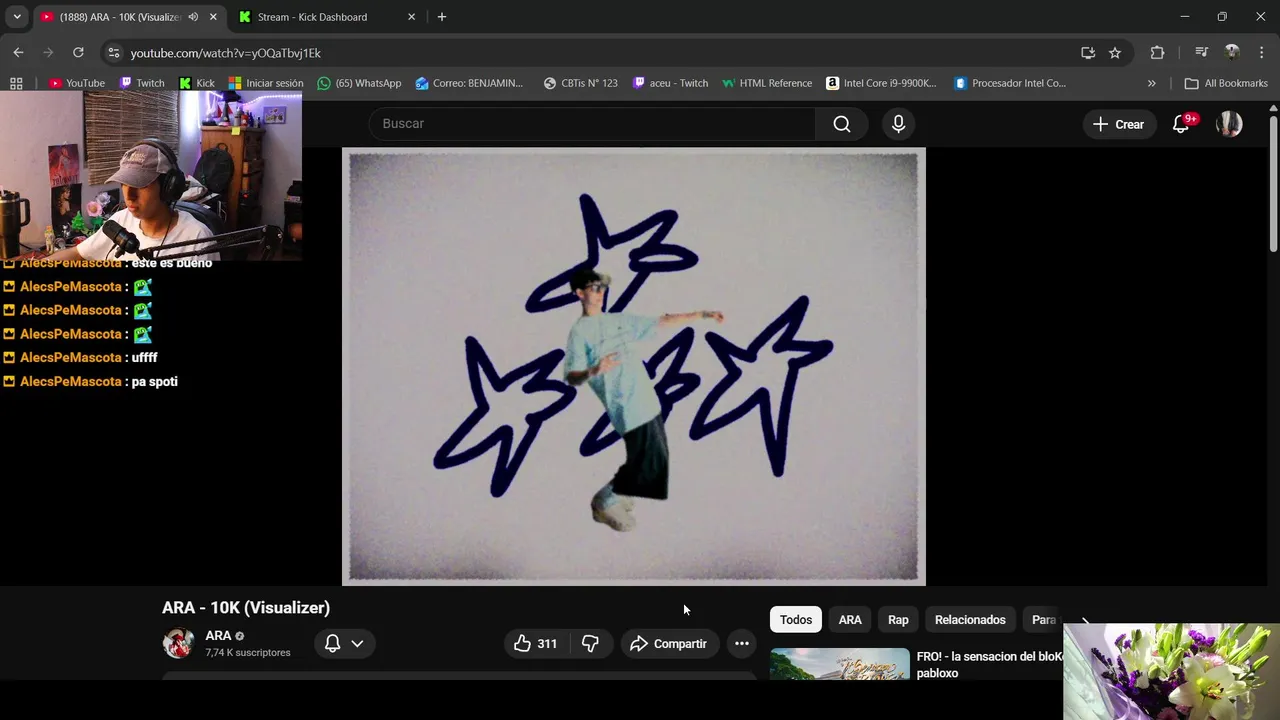Open the Intel Core i9-9900K bookmark
The height and width of the screenshot is (720, 1280).
(881, 83)
